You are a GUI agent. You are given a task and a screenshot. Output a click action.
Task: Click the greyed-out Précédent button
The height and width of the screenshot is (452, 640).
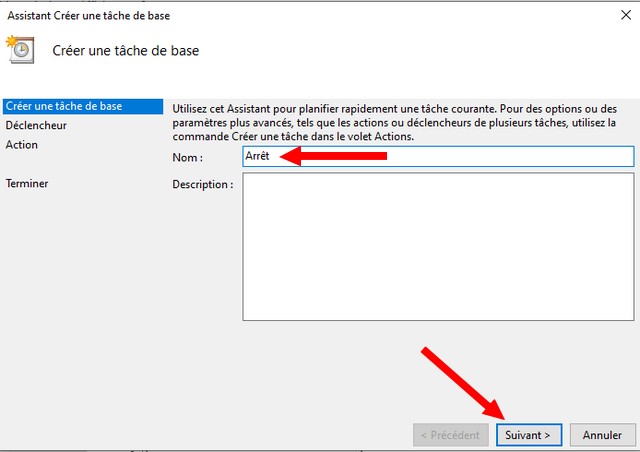(x=451, y=435)
